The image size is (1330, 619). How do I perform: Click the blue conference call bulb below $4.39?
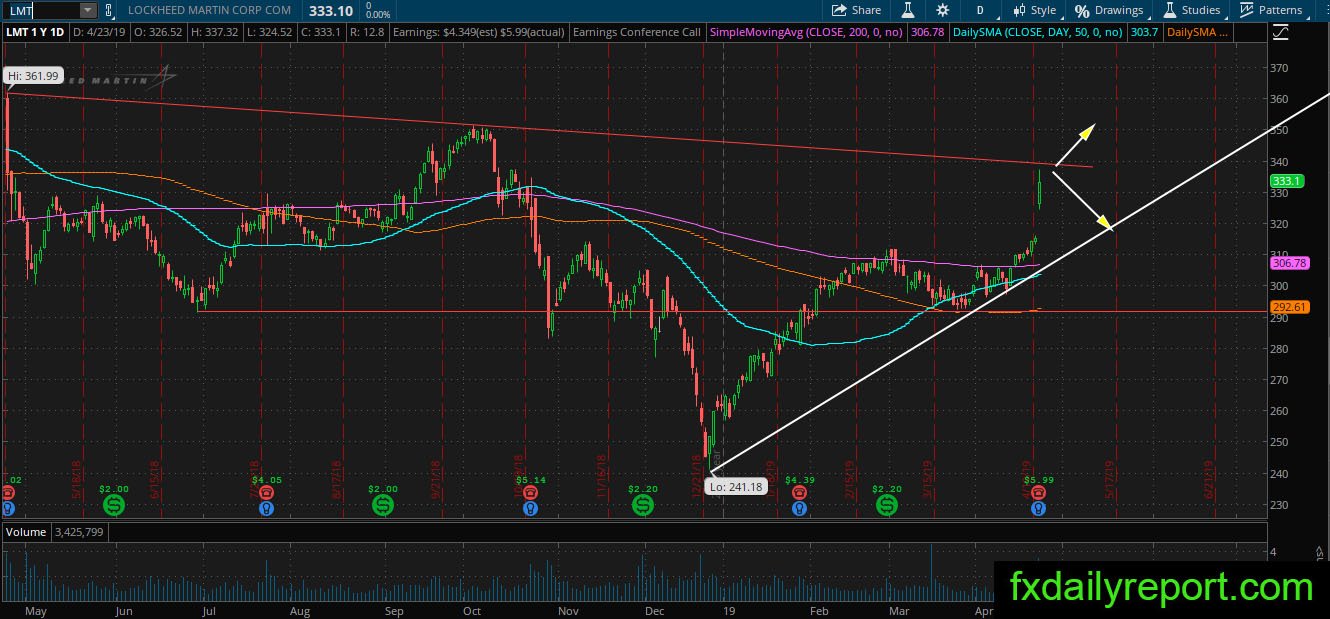[799, 508]
